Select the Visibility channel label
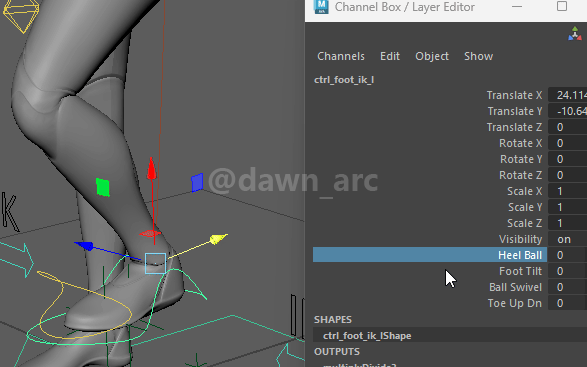 (520, 239)
